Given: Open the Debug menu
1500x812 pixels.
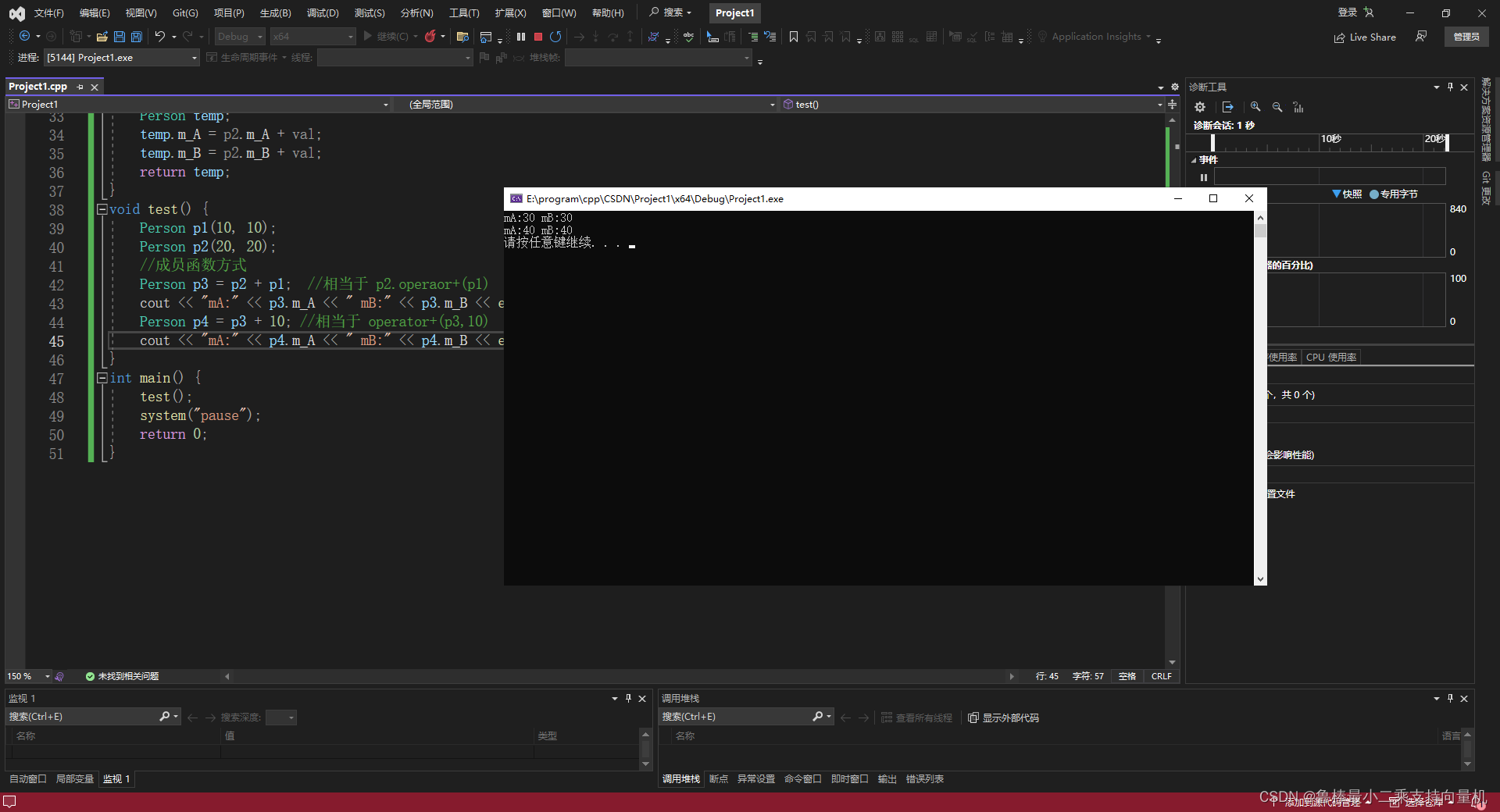Looking at the screenshot, I should (x=323, y=13).
